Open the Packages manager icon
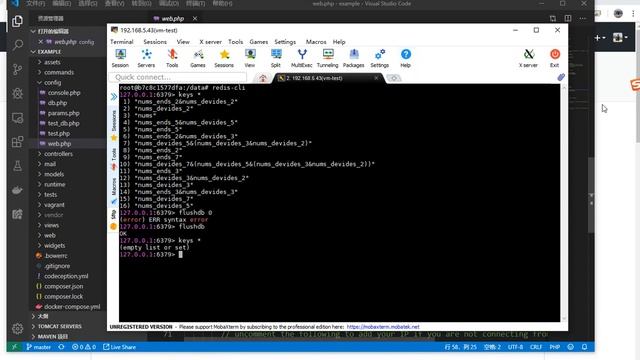 pos(353,58)
